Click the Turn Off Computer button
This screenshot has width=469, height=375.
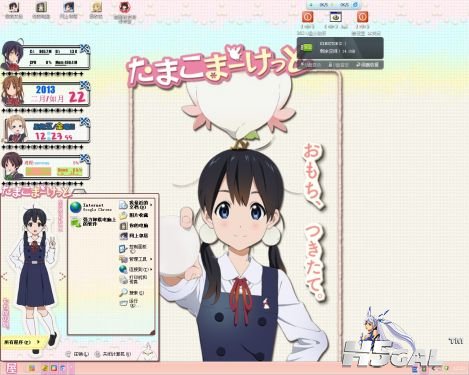113,354
